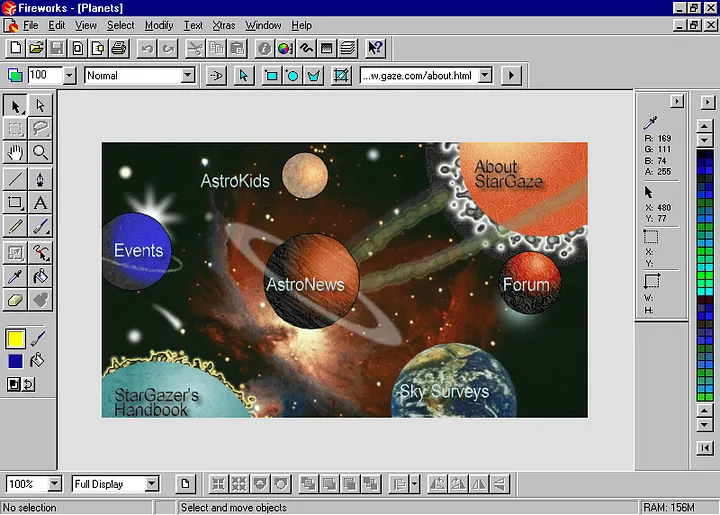Open the Modify menu

pos(158,25)
